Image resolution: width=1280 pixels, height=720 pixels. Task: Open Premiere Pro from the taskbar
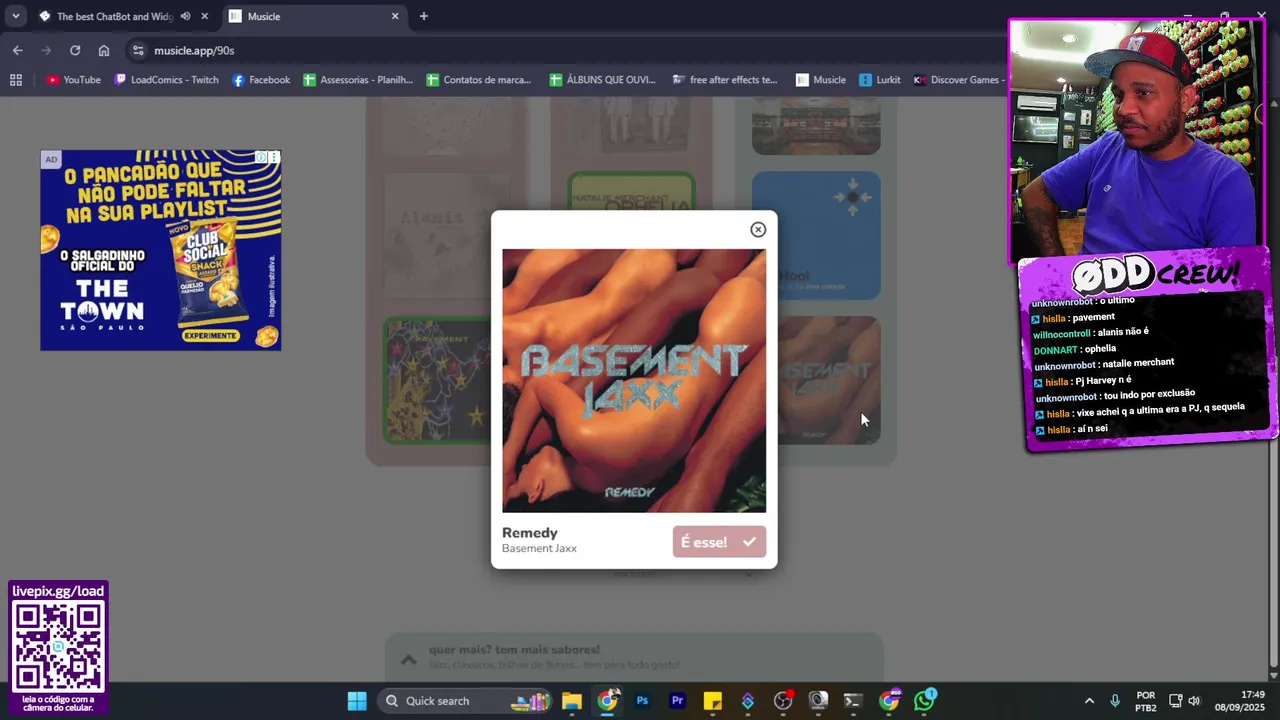click(x=677, y=701)
